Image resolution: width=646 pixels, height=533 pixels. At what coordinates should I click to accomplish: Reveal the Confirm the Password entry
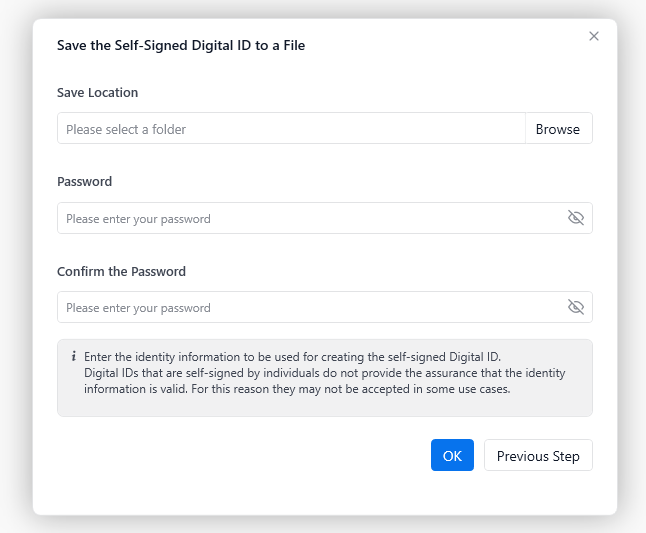tap(575, 307)
